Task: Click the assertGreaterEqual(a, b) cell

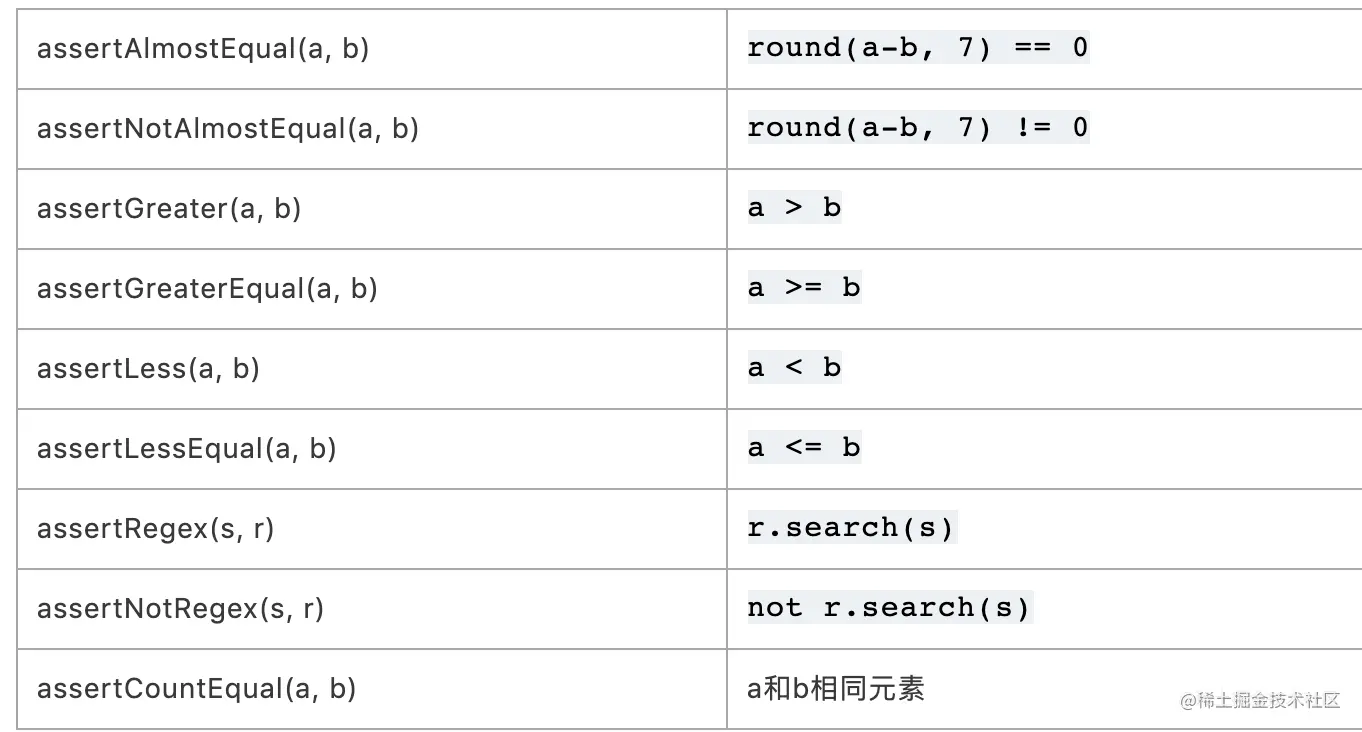Action: coord(207,288)
